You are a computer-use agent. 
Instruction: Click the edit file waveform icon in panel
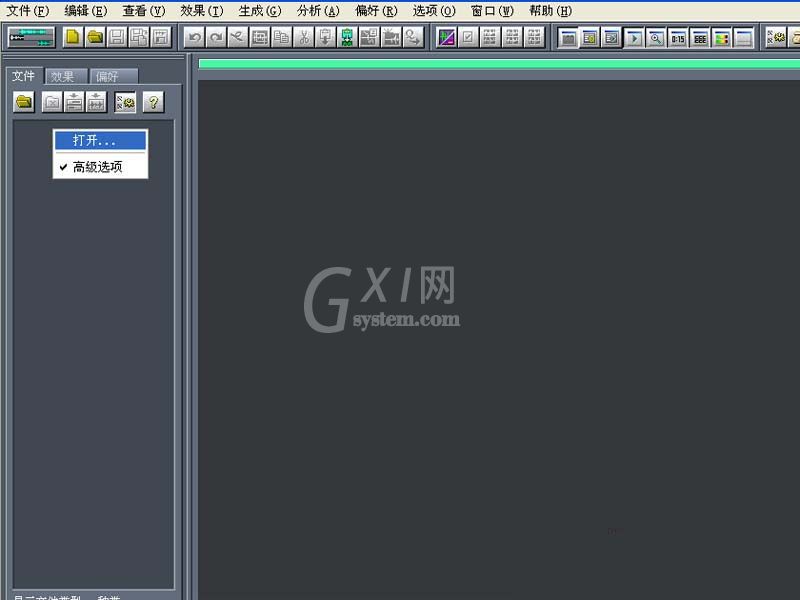tap(96, 102)
